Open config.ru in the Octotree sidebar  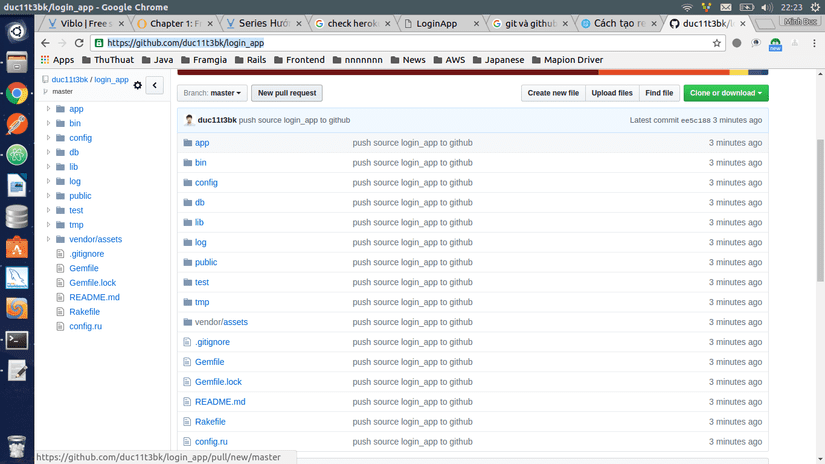point(85,326)
